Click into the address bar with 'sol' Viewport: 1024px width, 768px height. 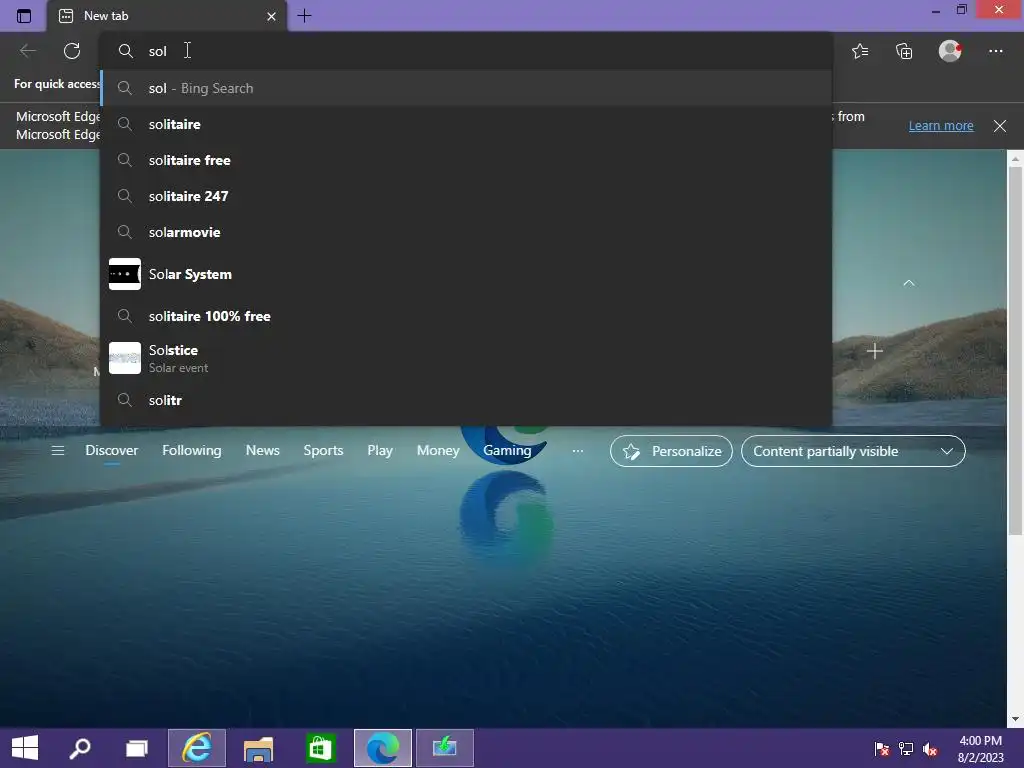click(x=466, y=51)
